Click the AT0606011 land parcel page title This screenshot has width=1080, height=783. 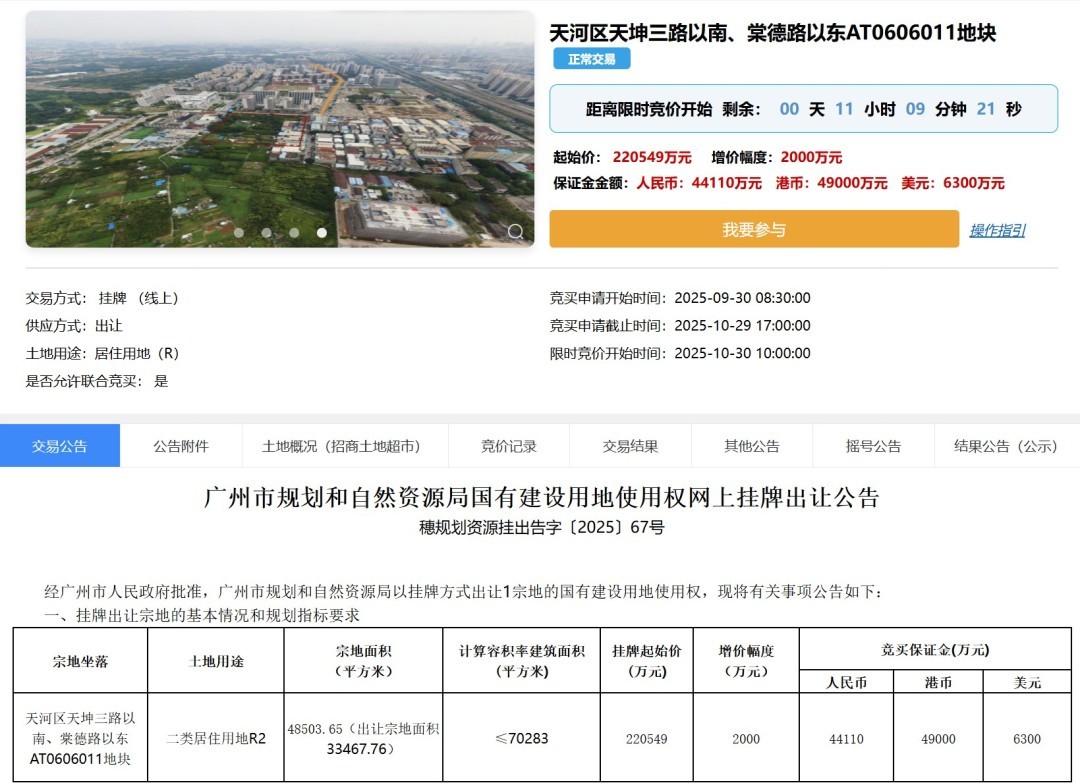coord(772,33)
